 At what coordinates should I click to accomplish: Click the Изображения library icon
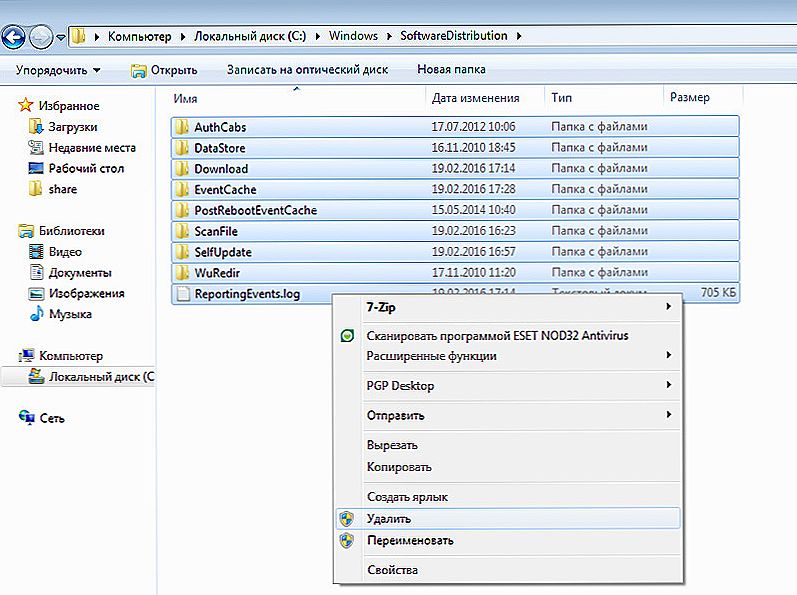tap(36, 293)
